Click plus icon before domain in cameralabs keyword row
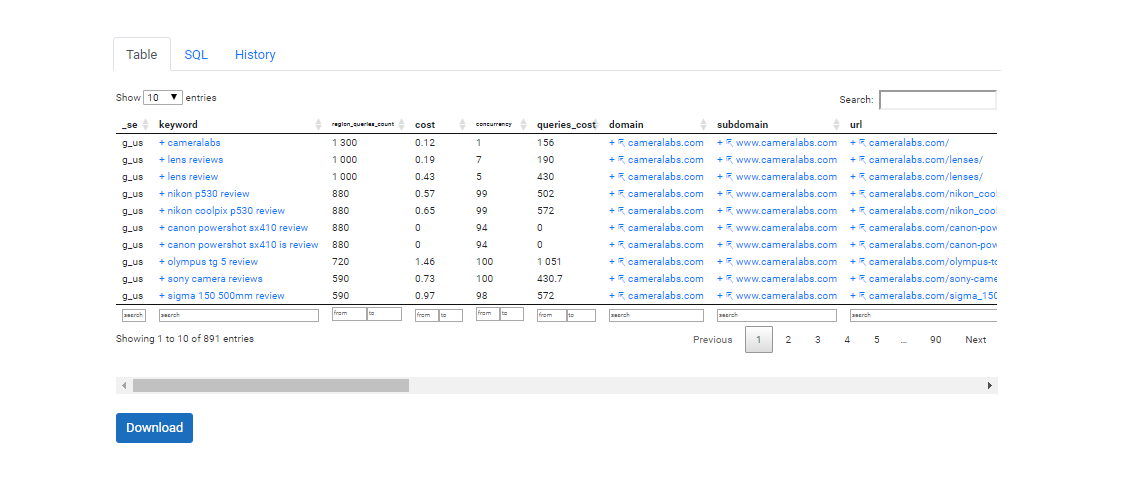1146x499 pixels. pyautogui.click(x=612, y=143)
